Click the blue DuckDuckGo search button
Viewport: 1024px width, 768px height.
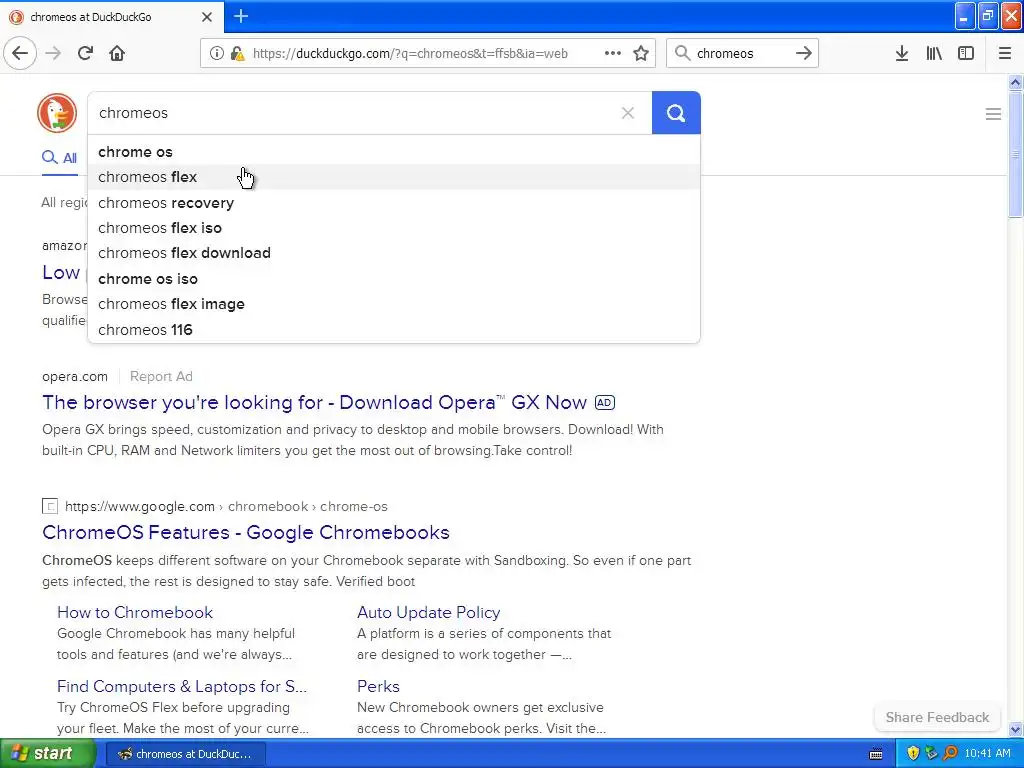click(x=676, y=113)
